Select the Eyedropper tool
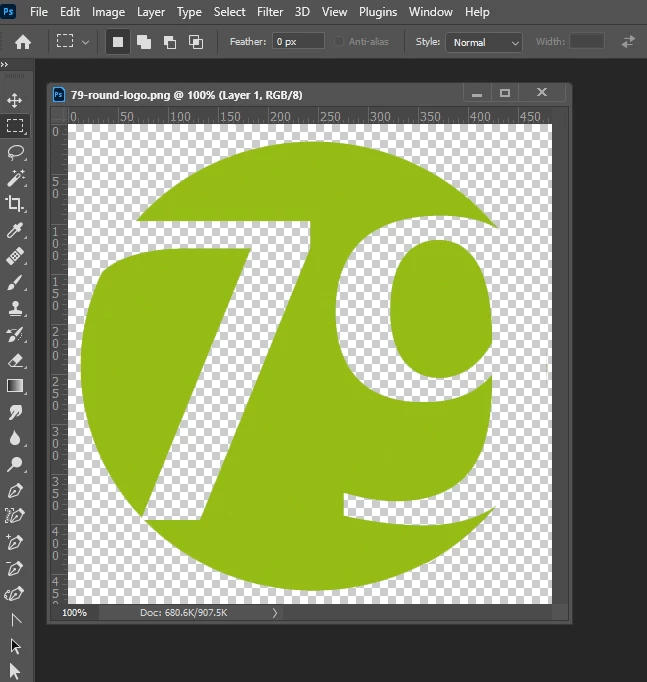This screenshot has height=682, width=647. coord(15,230)
